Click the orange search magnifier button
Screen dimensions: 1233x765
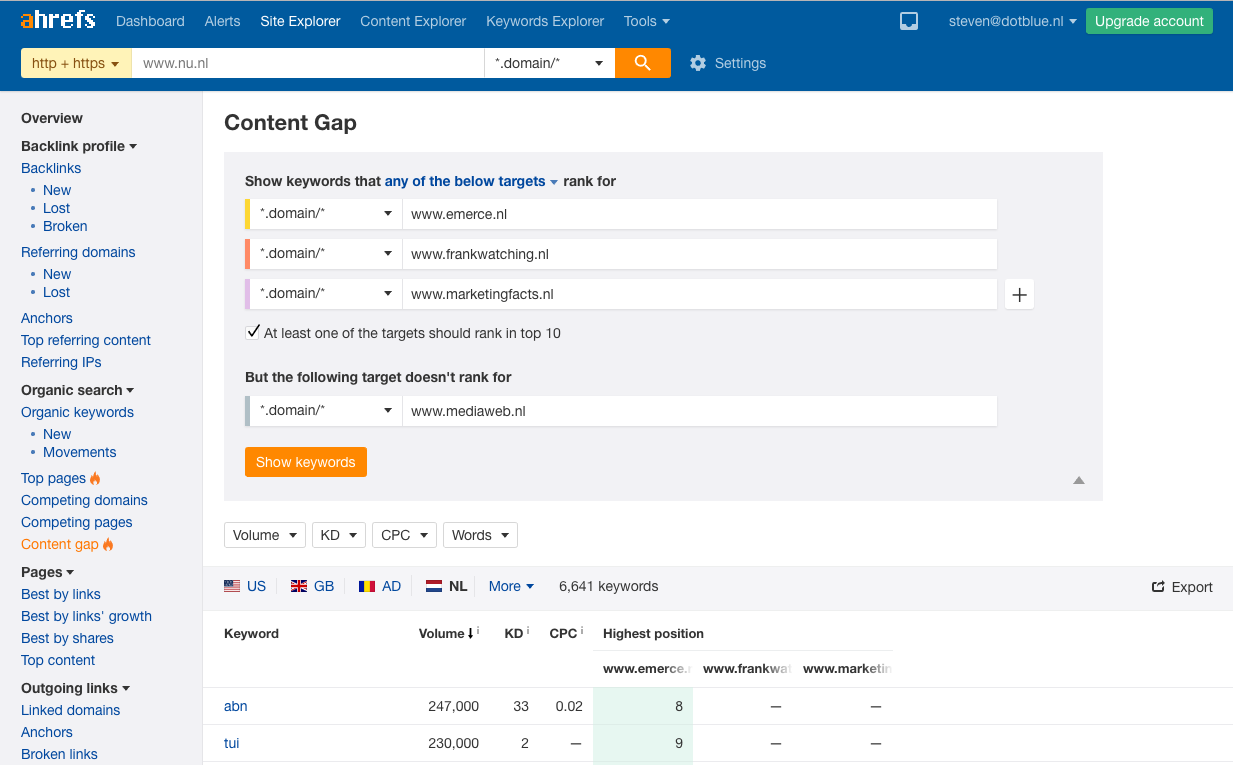643,63
